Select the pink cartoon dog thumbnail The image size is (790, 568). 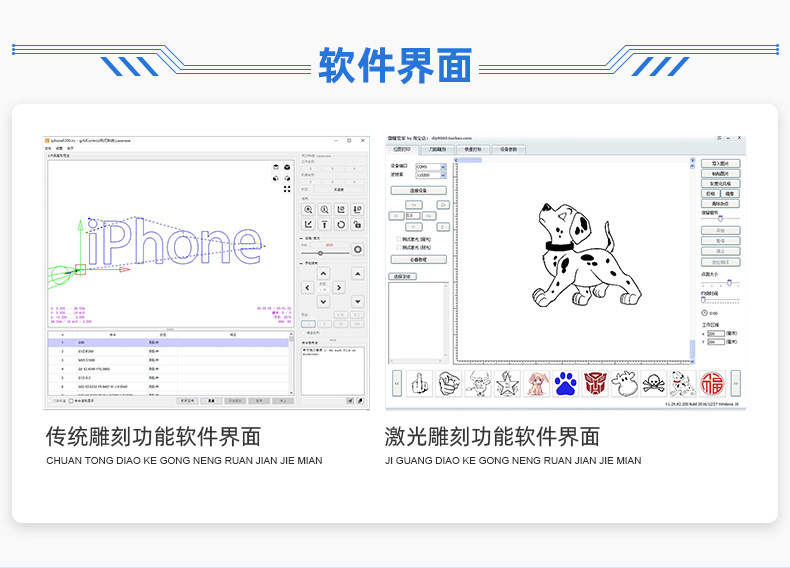(x=537, y=384)
